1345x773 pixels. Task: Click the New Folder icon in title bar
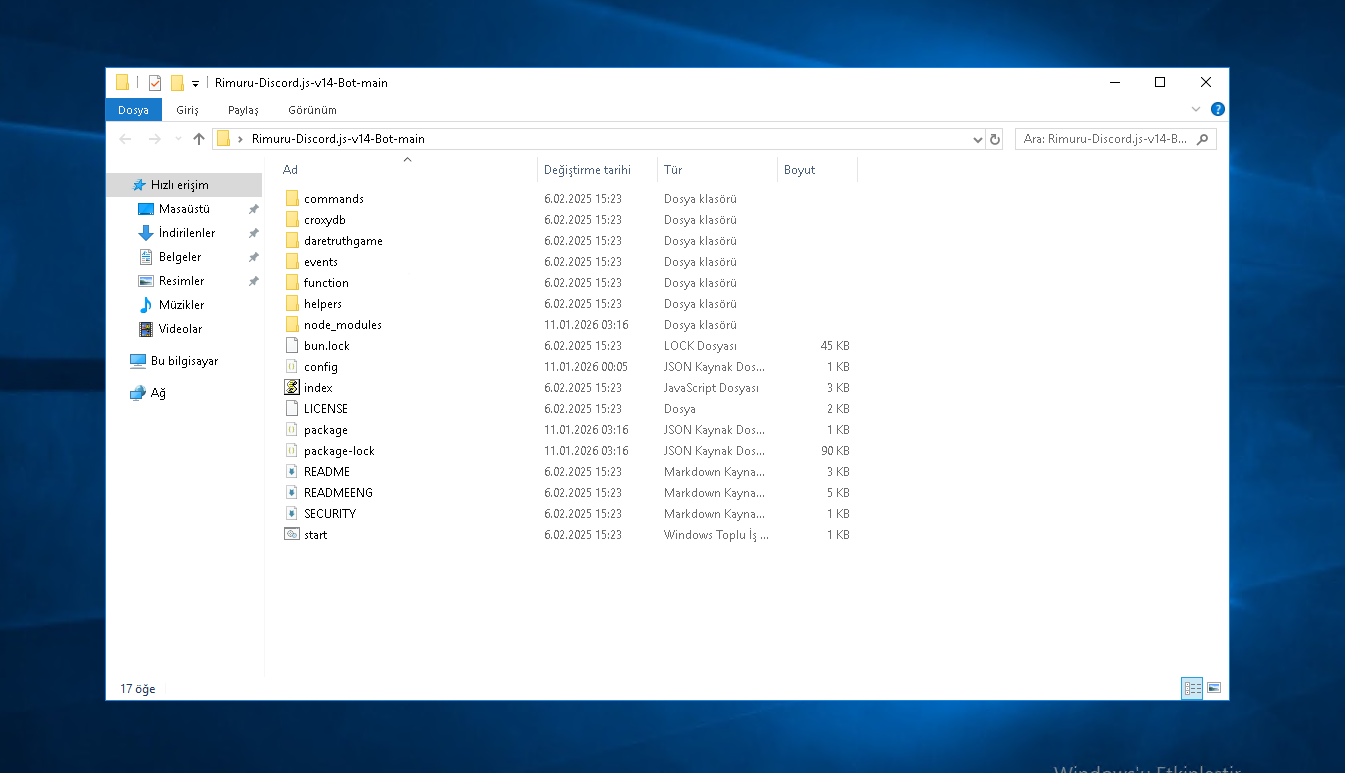coord(177,83)
